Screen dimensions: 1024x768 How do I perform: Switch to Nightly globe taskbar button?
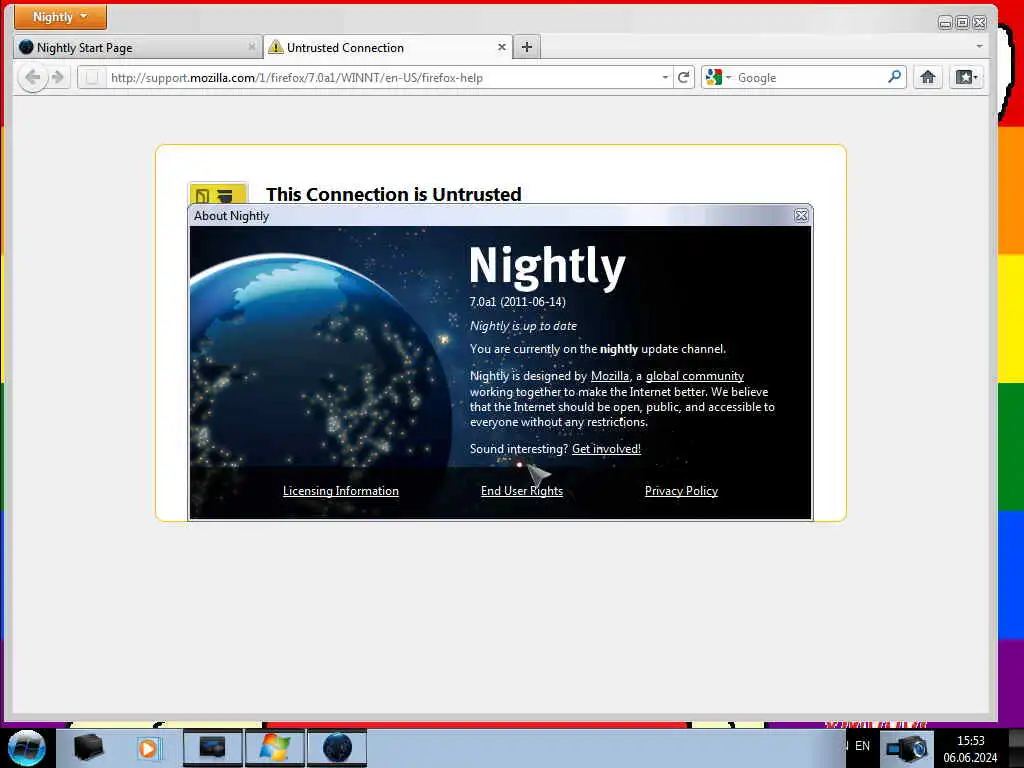click(x=337, y=748)
